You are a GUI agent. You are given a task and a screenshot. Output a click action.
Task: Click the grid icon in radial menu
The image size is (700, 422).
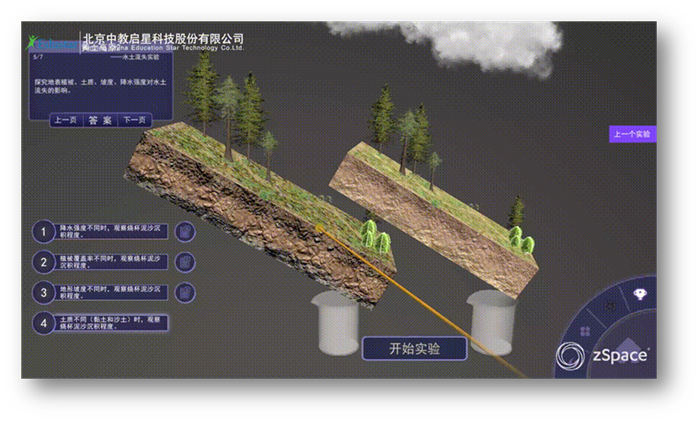point(585,331)
